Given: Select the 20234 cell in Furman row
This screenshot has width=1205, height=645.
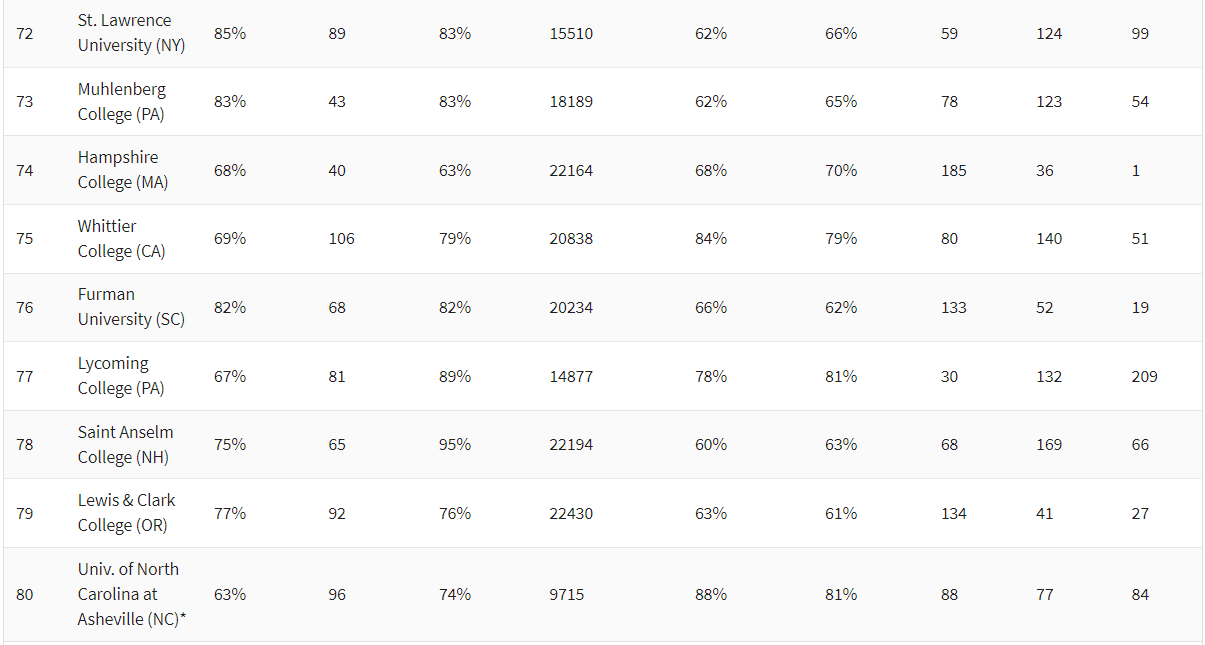Looking at the screenshot, I should 571,308.
